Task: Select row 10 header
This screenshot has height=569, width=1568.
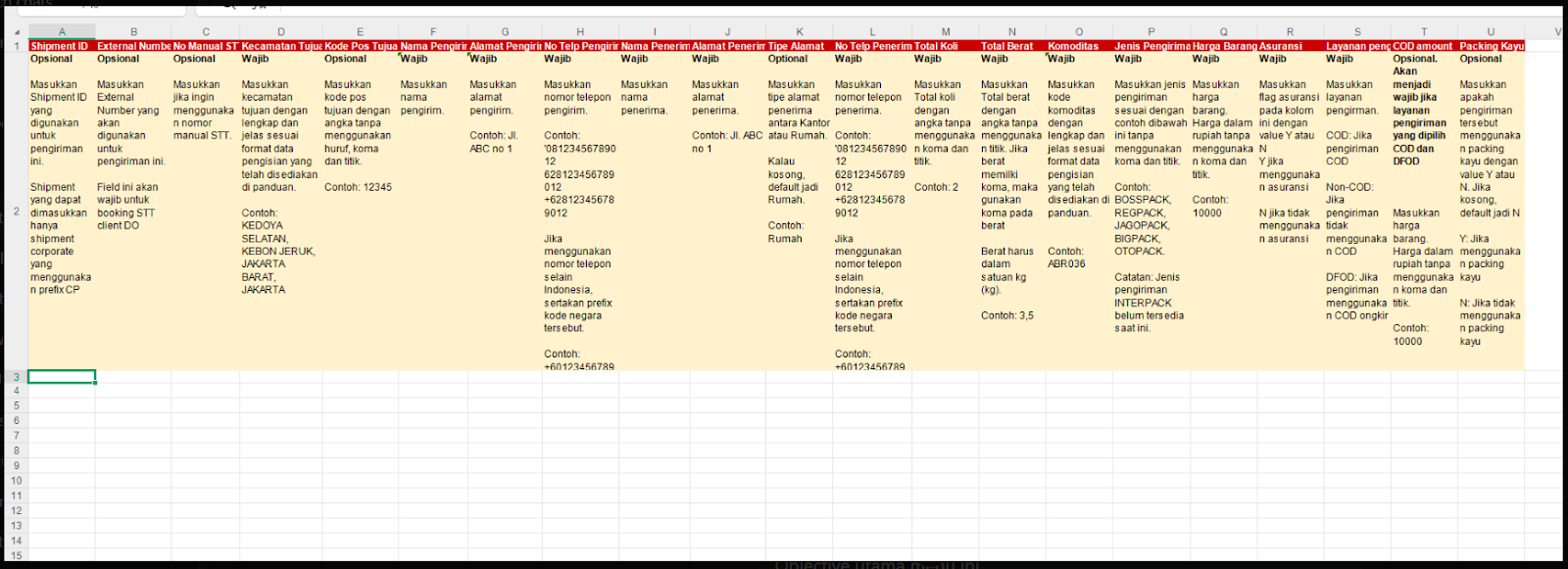Action: point(16,481)
